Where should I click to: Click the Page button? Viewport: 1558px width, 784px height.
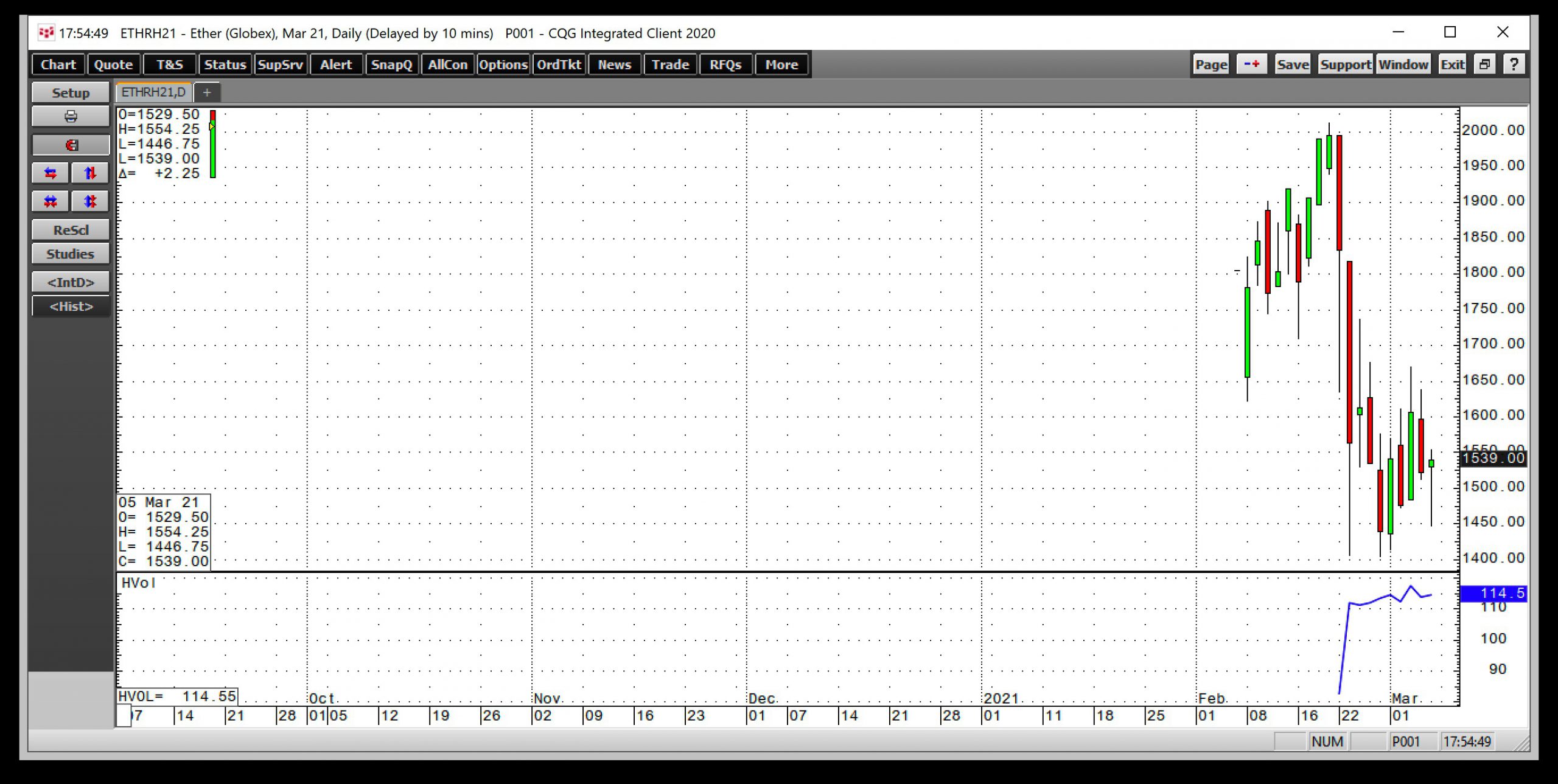pos(1210,64)
